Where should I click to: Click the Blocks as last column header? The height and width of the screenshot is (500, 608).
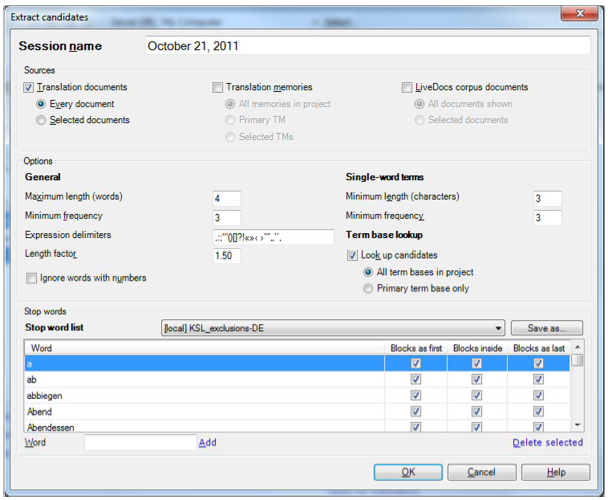(539, 348)
